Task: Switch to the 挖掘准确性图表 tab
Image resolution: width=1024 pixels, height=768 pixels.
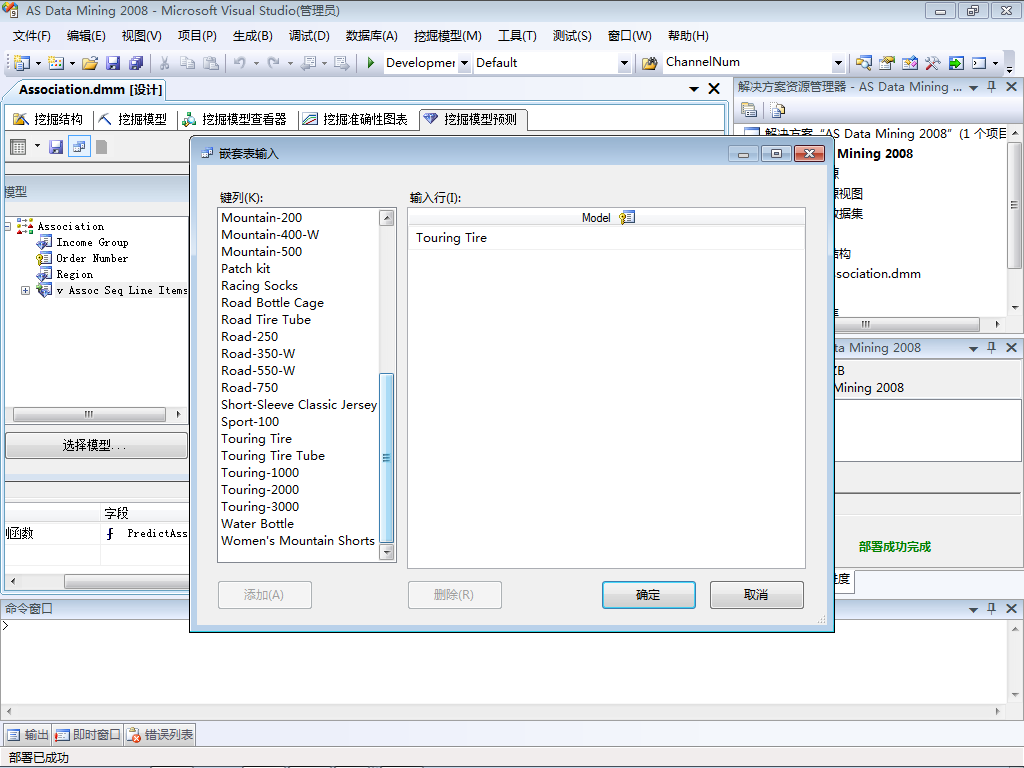Action: tap(355, 119)
